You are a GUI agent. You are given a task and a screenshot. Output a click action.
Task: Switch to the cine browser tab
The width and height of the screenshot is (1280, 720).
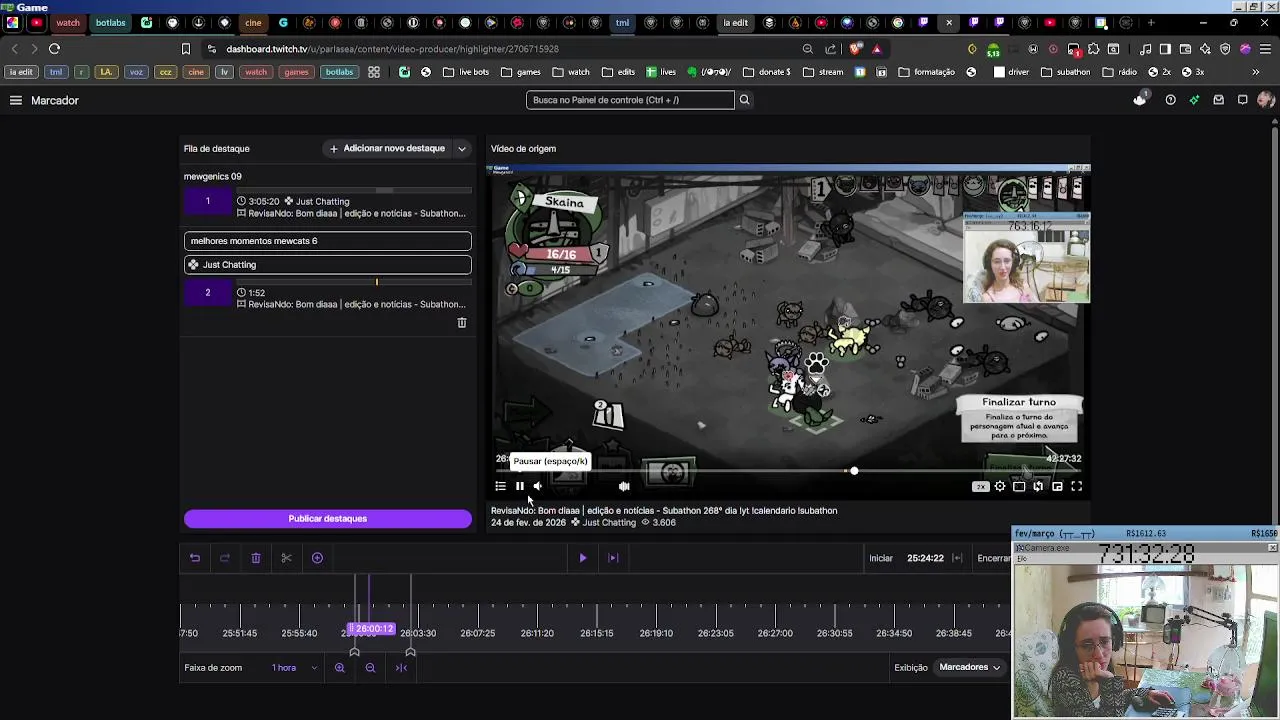pyautogui.click(x=253, y=23)
